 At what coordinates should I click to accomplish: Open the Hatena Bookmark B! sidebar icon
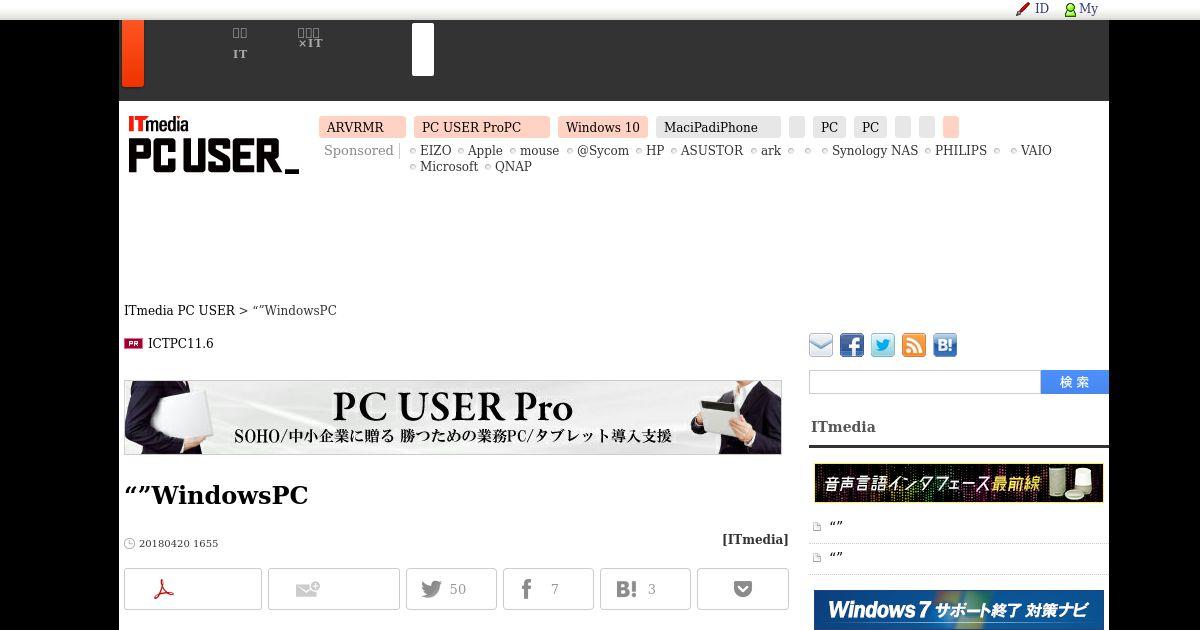point(945,345)
